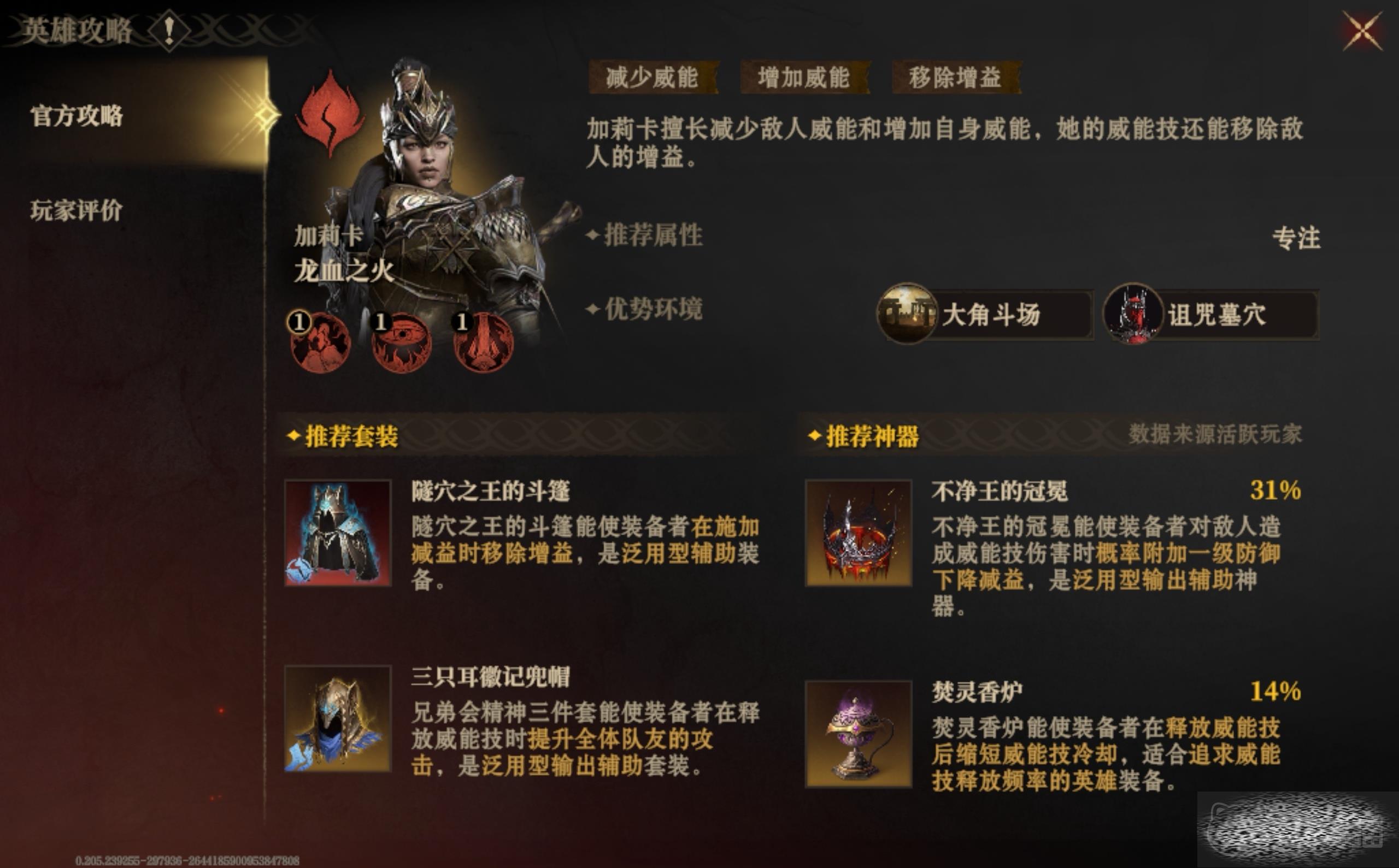Click the 减少威能 tag
1399x868 pixels.
(653, 77)
